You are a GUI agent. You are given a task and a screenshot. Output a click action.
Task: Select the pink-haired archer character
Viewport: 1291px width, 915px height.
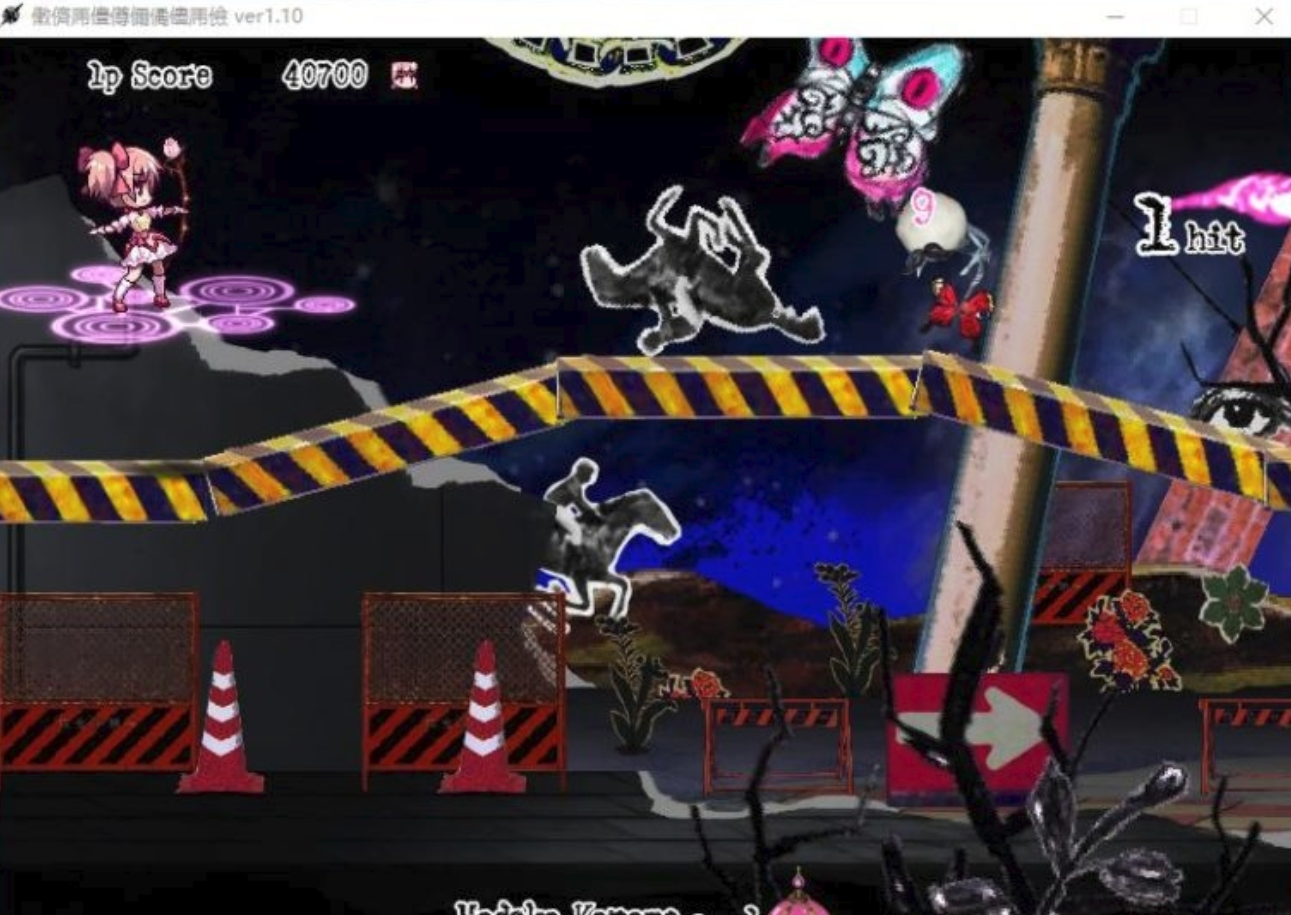coord(135,225)
